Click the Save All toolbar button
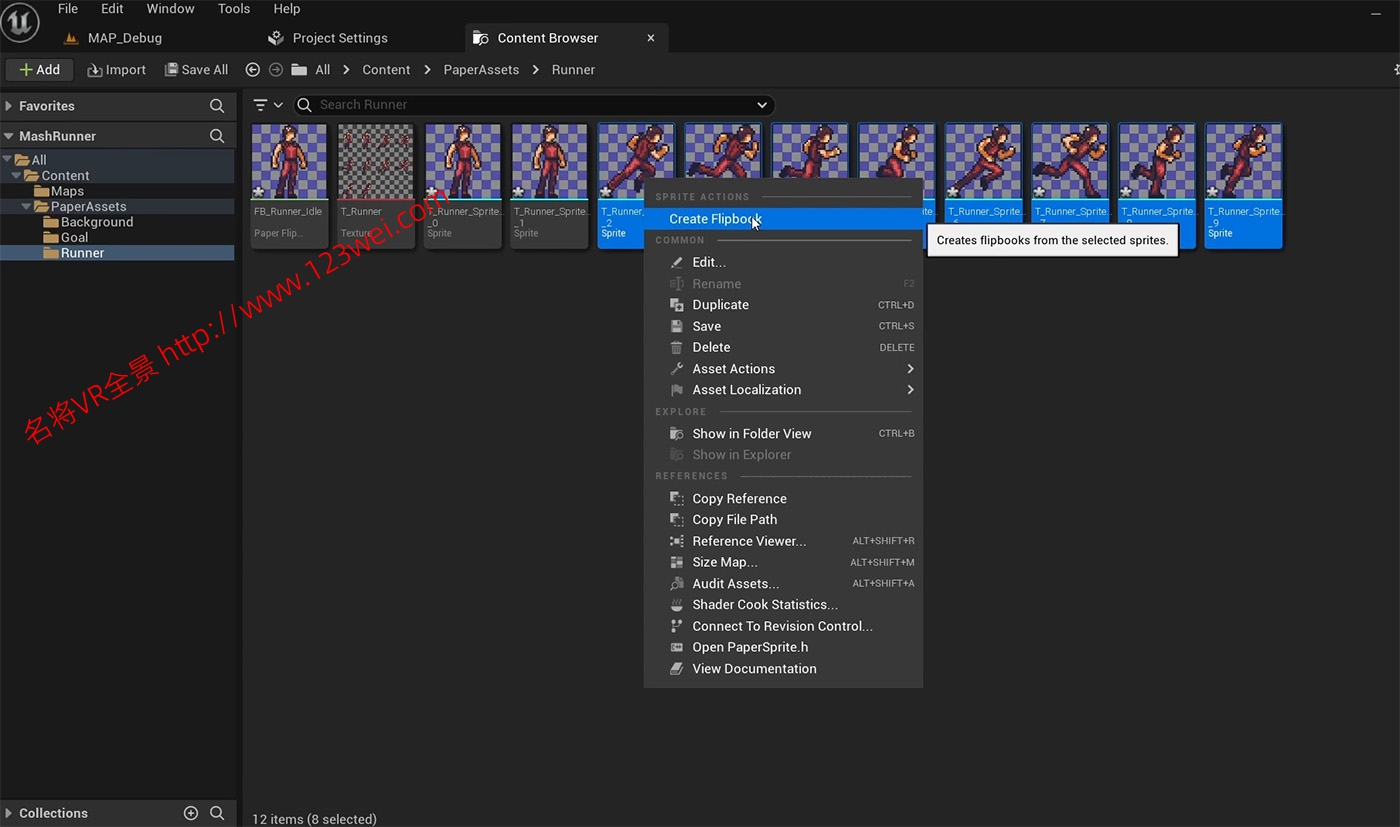Image resolution: width=1400 pixels, height=827 pixels. [196, 70]
